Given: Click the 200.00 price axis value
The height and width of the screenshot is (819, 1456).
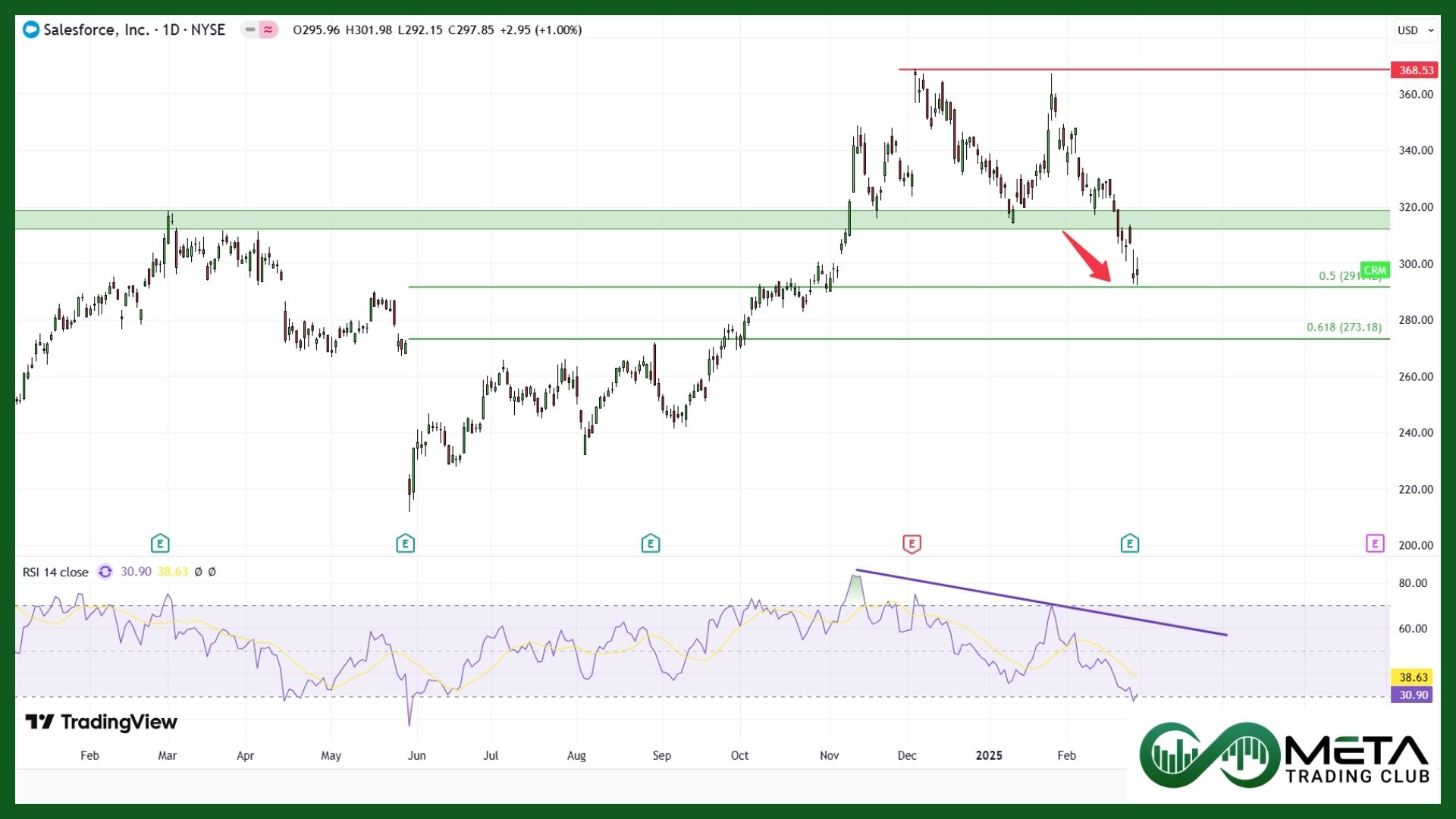Looking at the screenshot, I should (1416, 545).
